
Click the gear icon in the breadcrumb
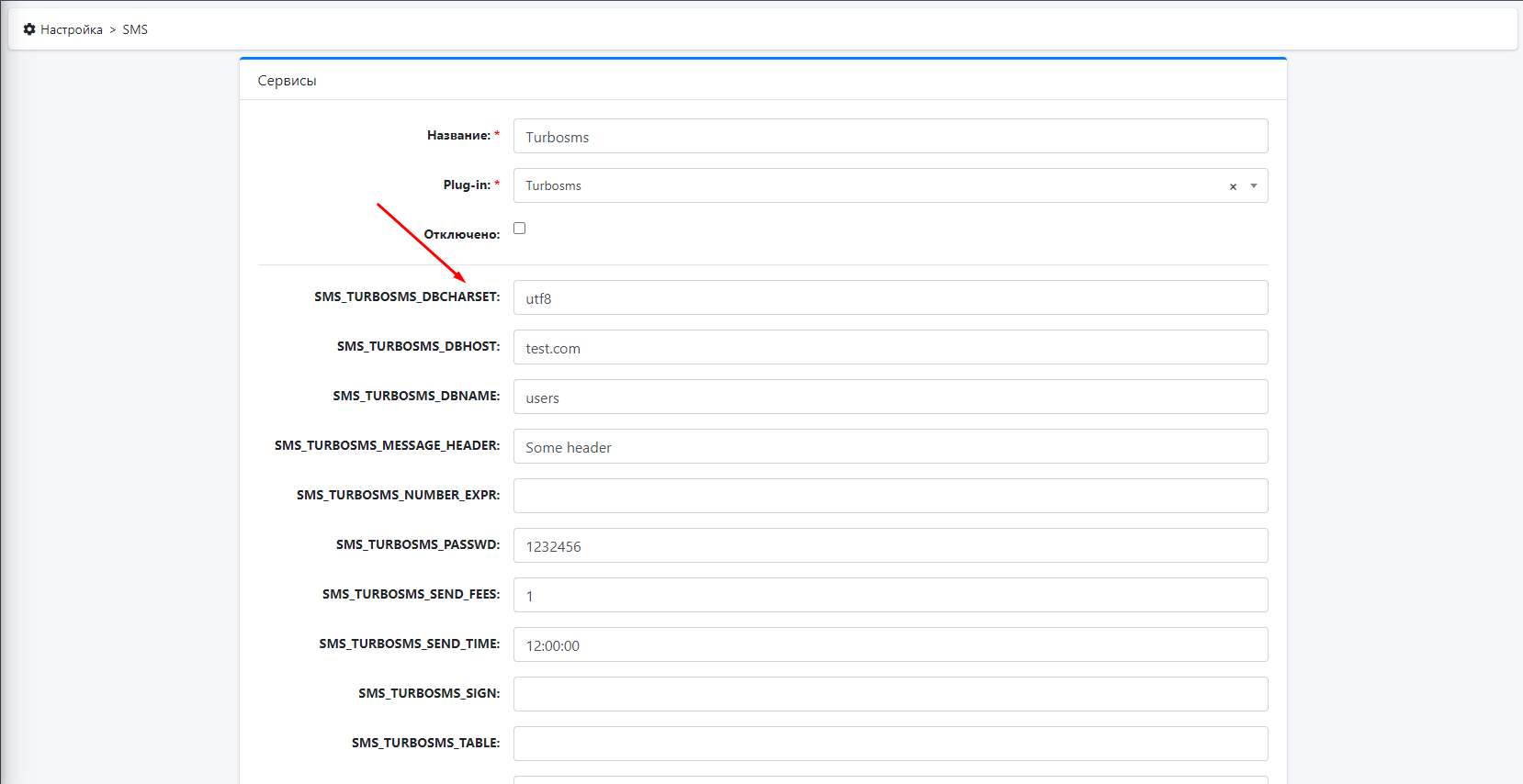click(29, 29)
